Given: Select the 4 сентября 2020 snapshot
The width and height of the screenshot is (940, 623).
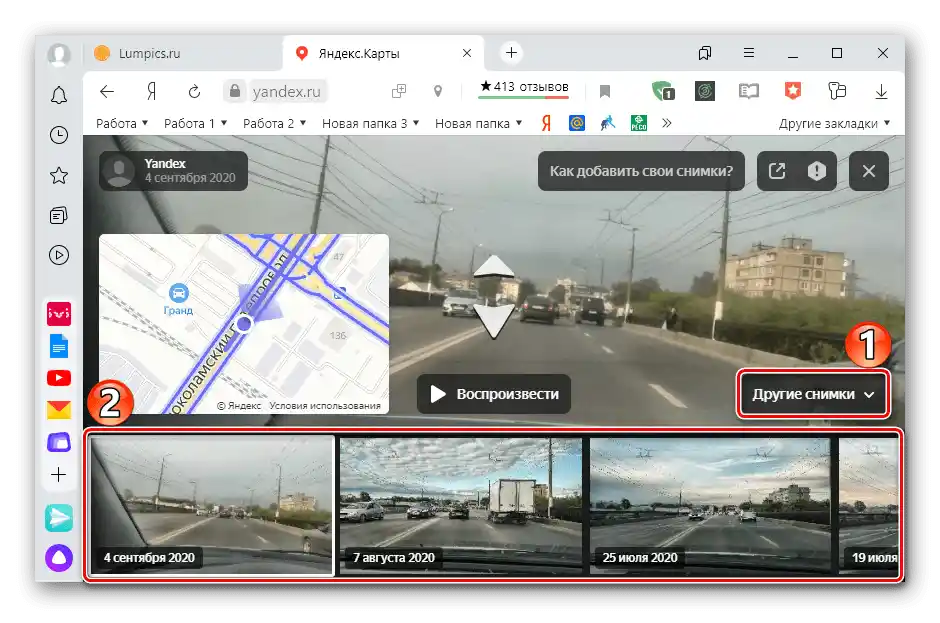Looking at the screenshot, I should coord(212,506).
